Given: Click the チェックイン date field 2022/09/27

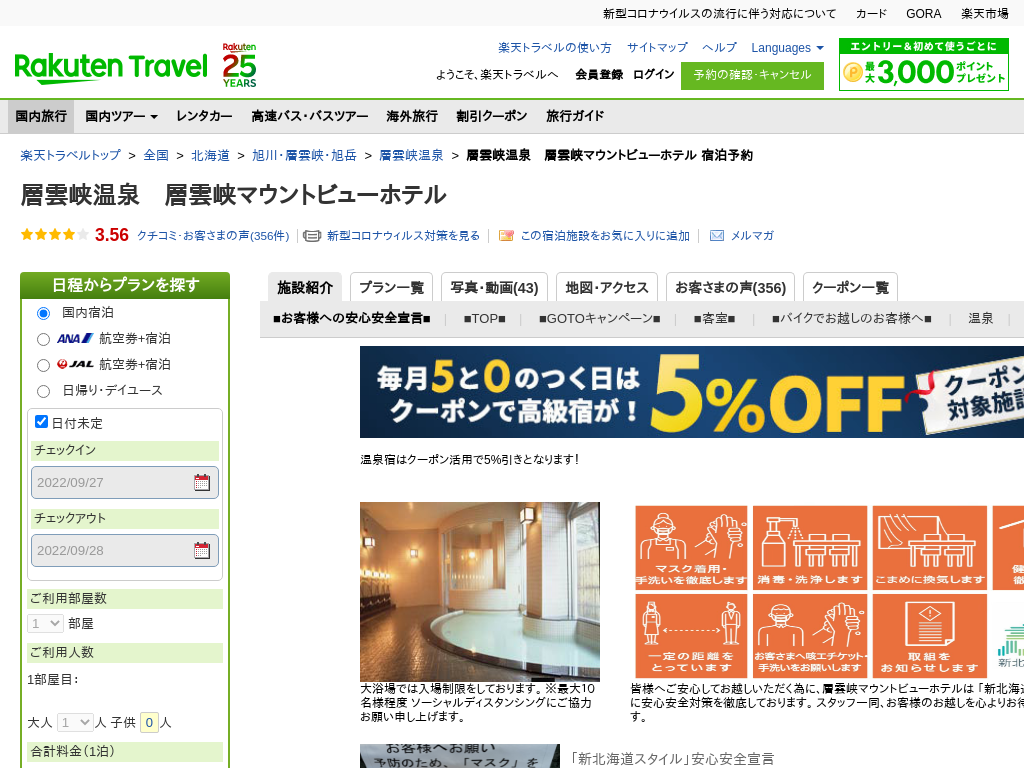Looking at the screenshot, I should point(125,483).
